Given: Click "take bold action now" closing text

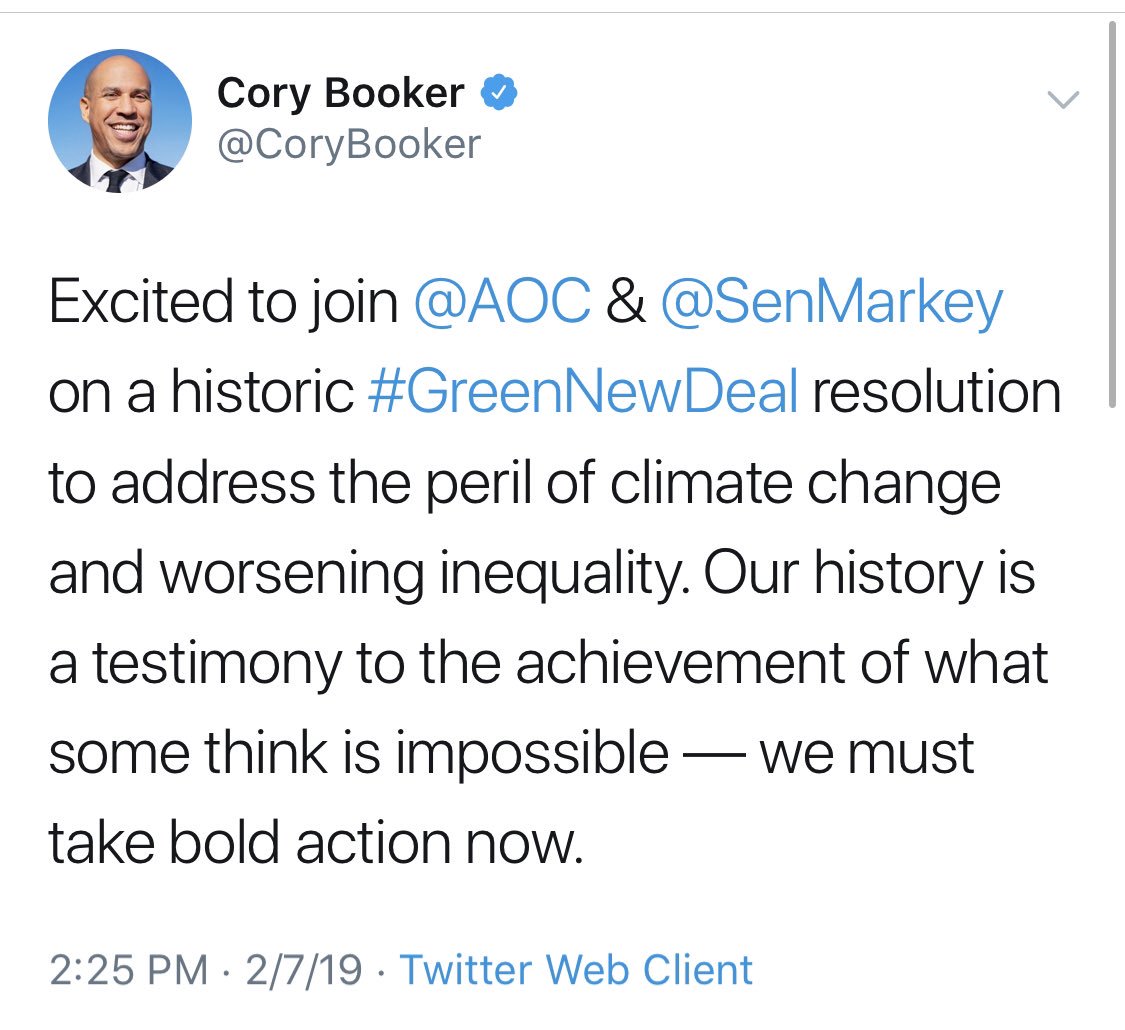Looking at the screenshot, I should [x=313, y=842].
